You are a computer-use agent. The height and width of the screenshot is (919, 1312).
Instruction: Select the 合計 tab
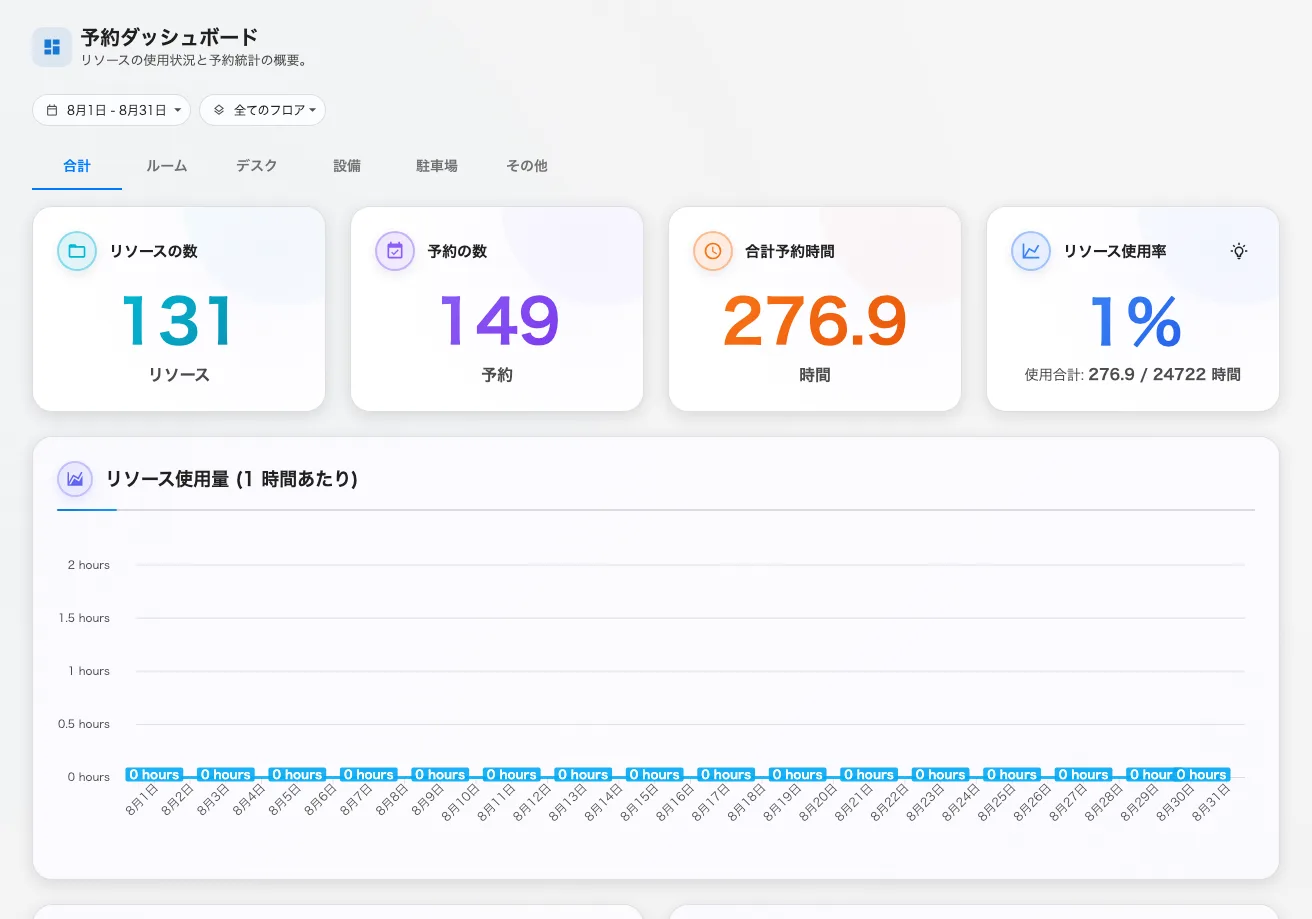77,166
